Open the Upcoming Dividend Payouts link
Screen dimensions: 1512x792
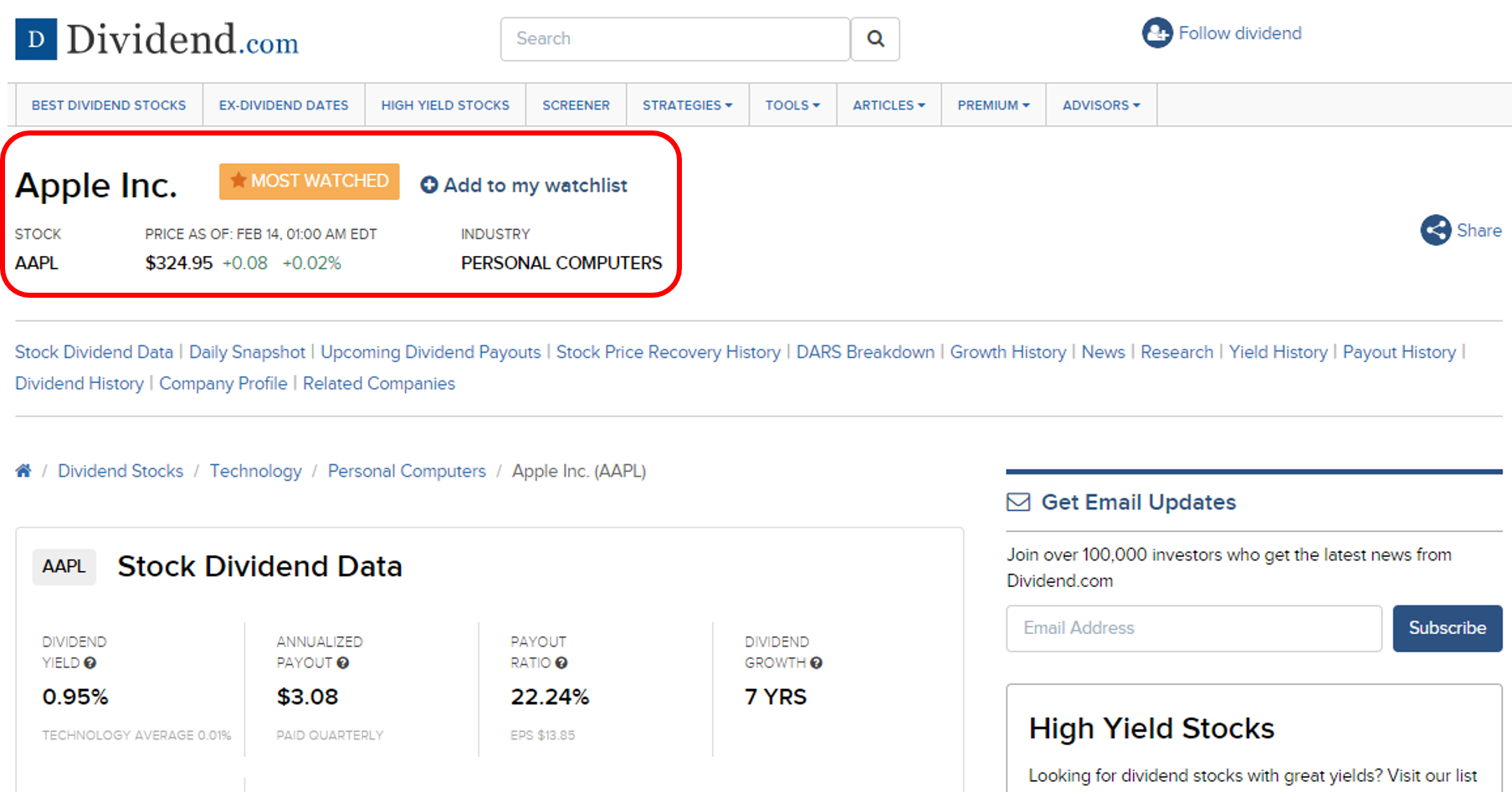431,352
